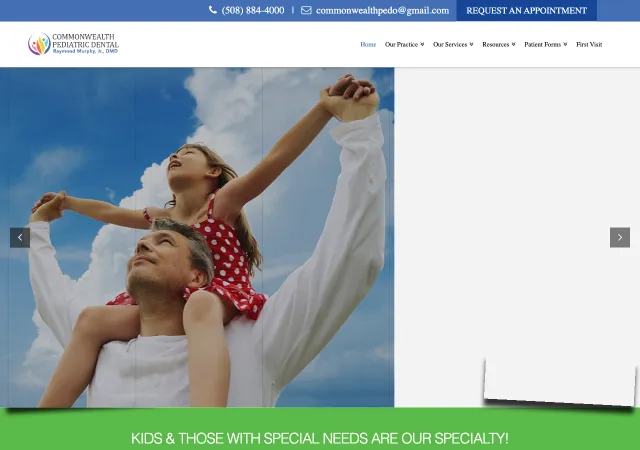
Task: Click the "Kids & Those With Special Needs" headline
Action: click(320, 439)
